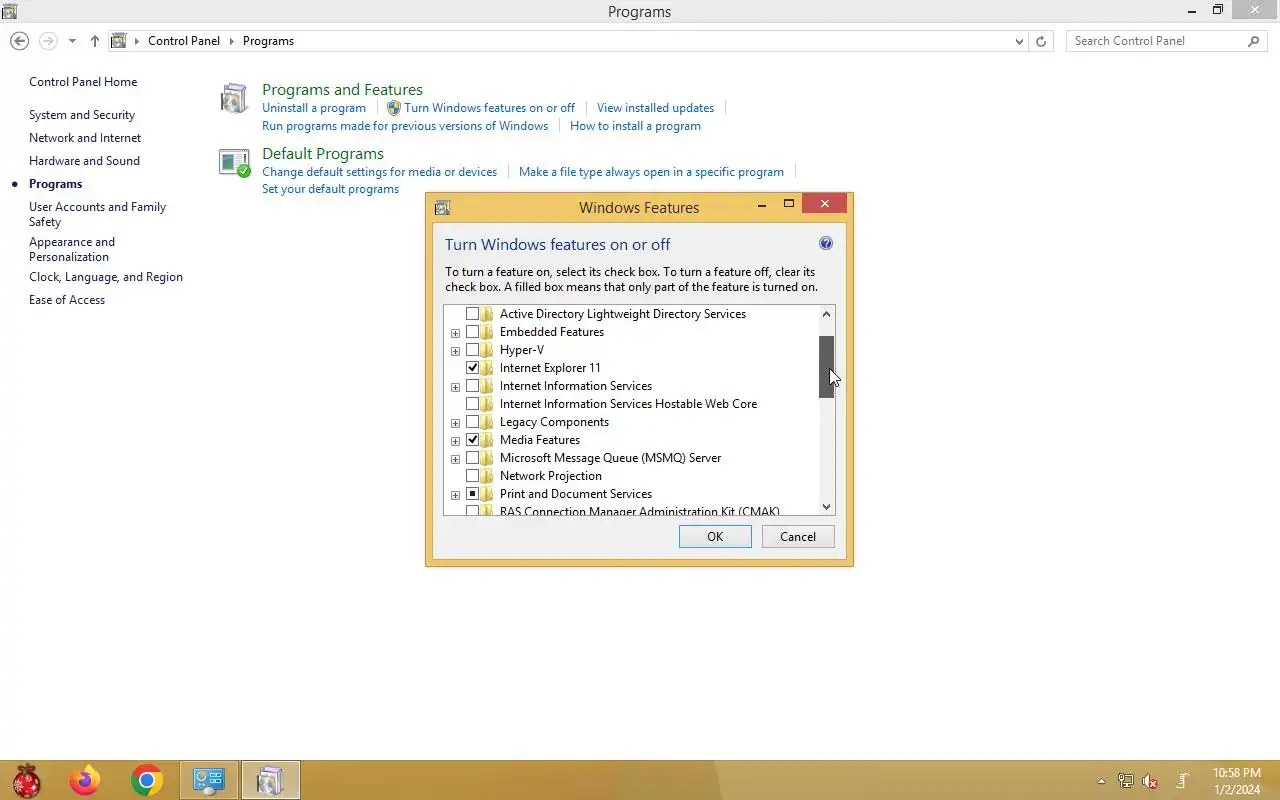Click the Windows Features title bar icon
The image size is (1280, 800).
(442, 208)
